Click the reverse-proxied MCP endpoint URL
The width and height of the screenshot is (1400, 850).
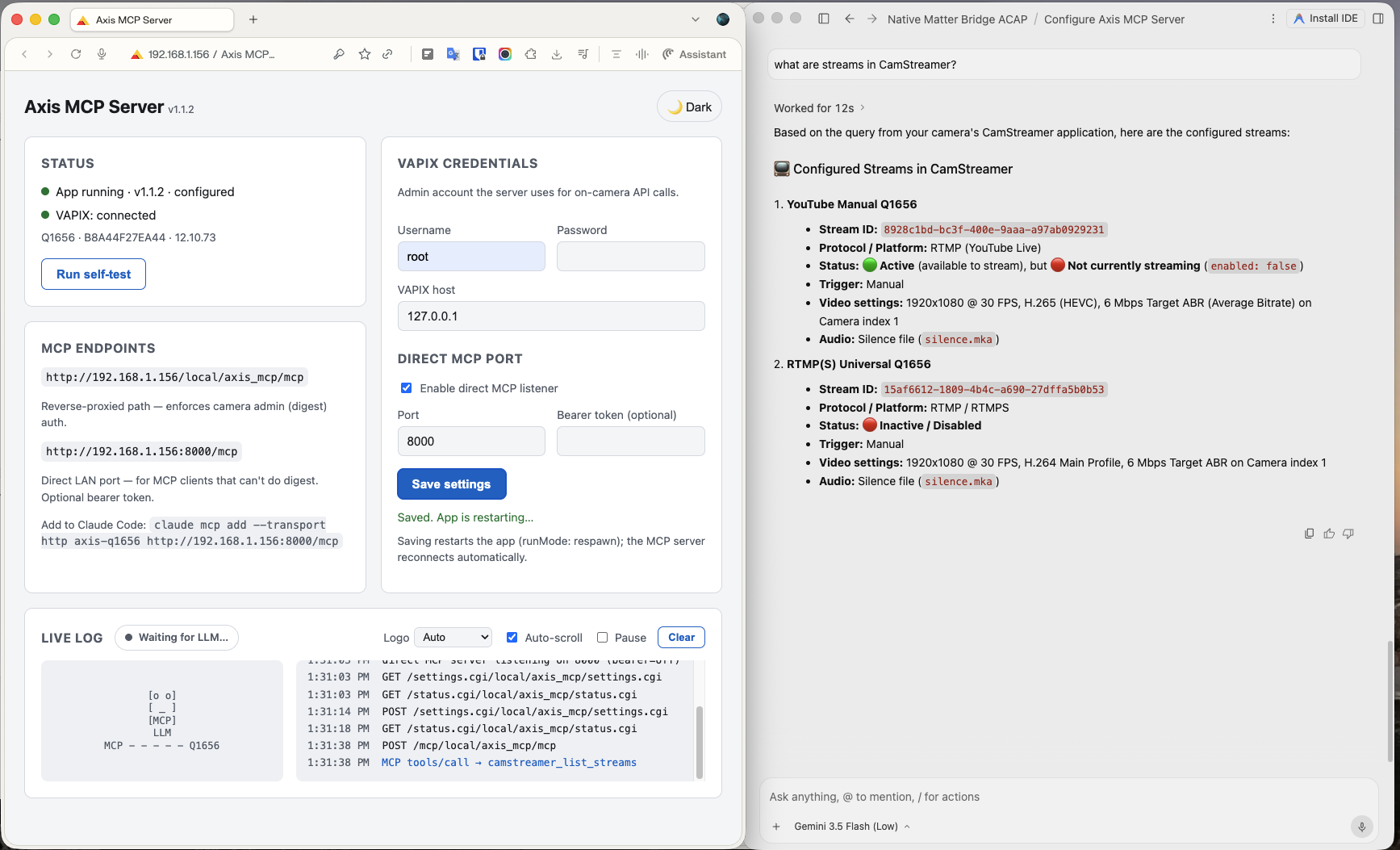[x=175, y=377]
